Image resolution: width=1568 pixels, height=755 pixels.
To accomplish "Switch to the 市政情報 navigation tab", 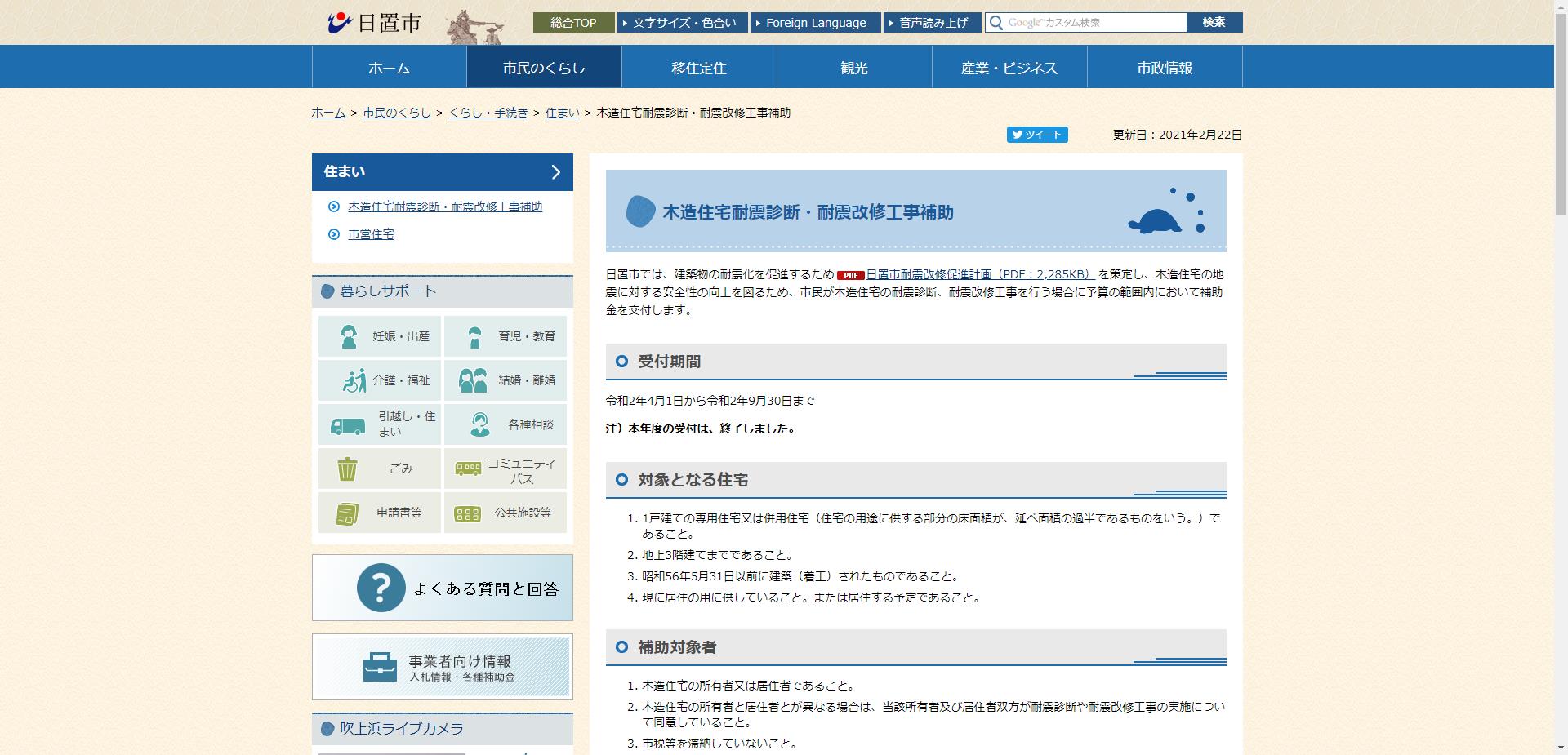I will pos(1165,67).
